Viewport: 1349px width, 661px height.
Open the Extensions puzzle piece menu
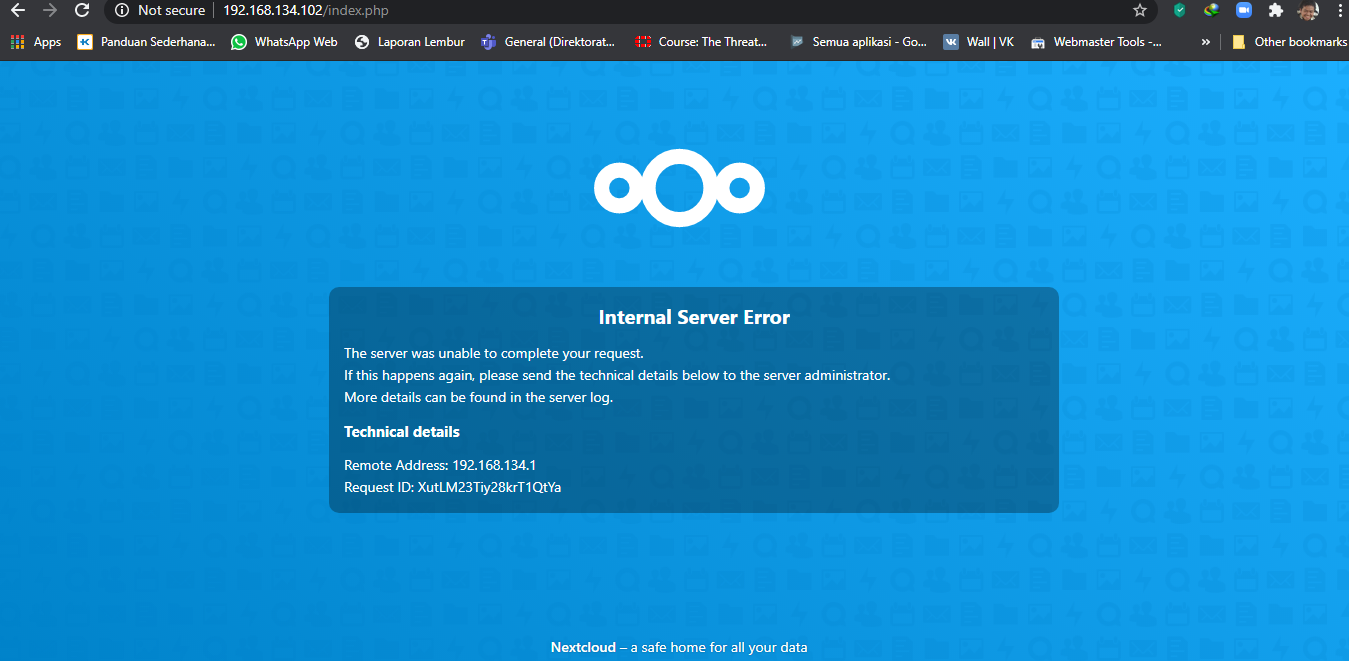pyautogui.click(x=1275, y=11)
